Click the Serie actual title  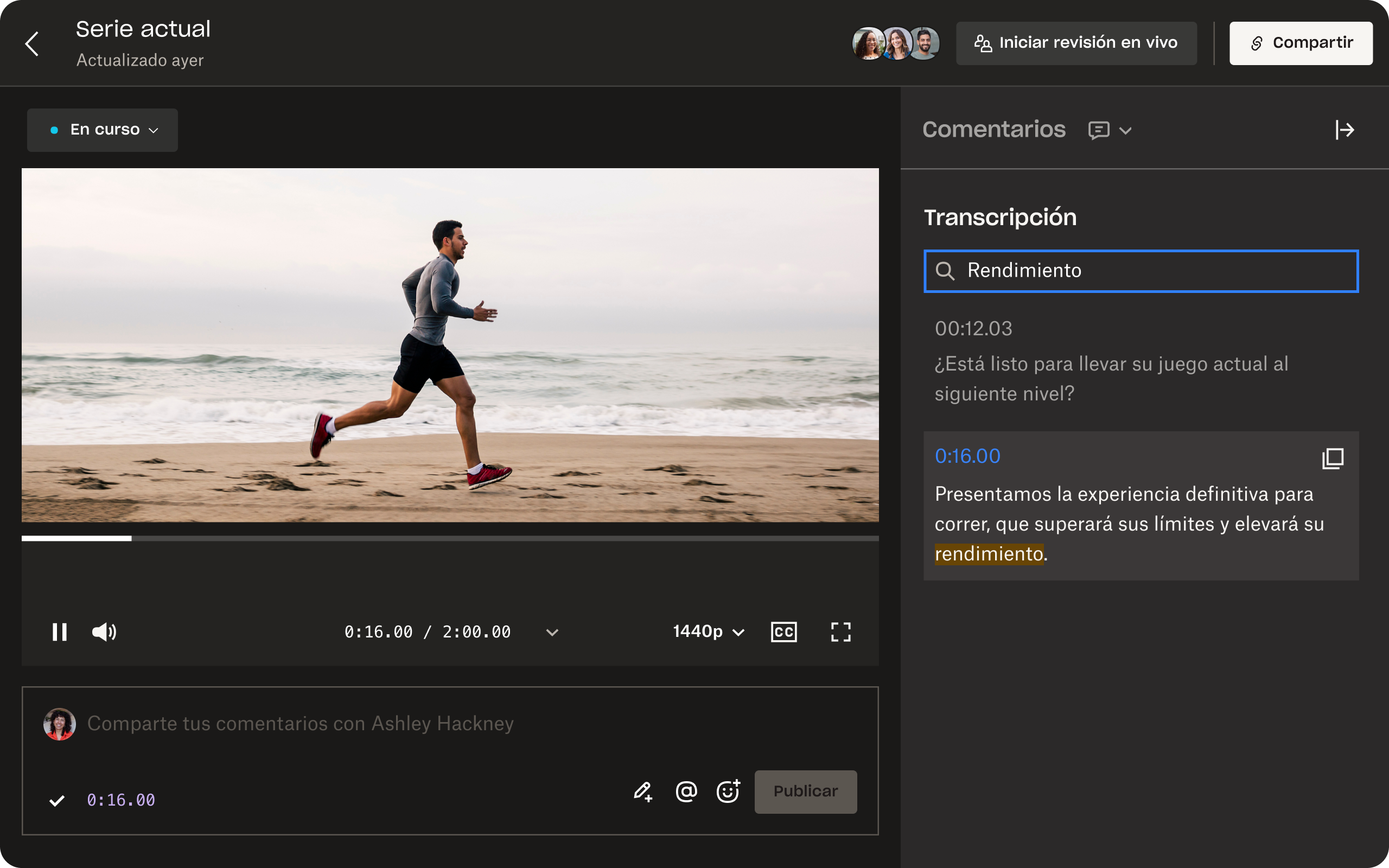tap(143, 29)
